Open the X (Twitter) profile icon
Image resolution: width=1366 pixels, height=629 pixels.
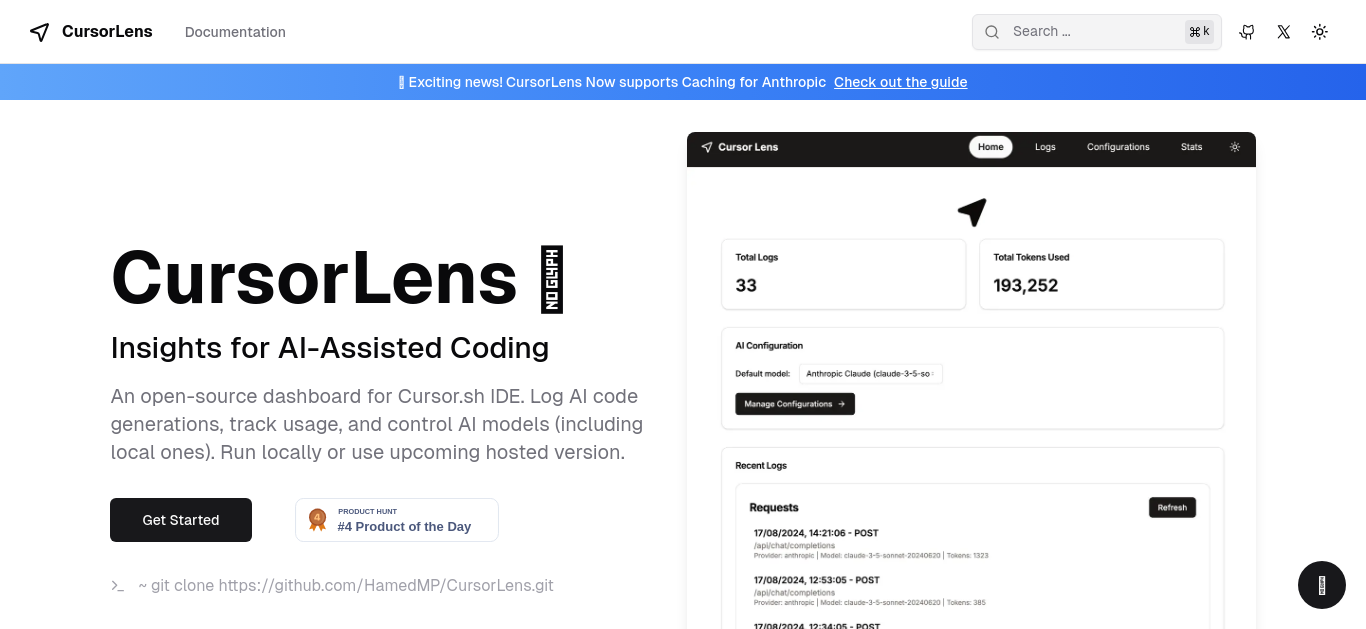pos(1284,32)
